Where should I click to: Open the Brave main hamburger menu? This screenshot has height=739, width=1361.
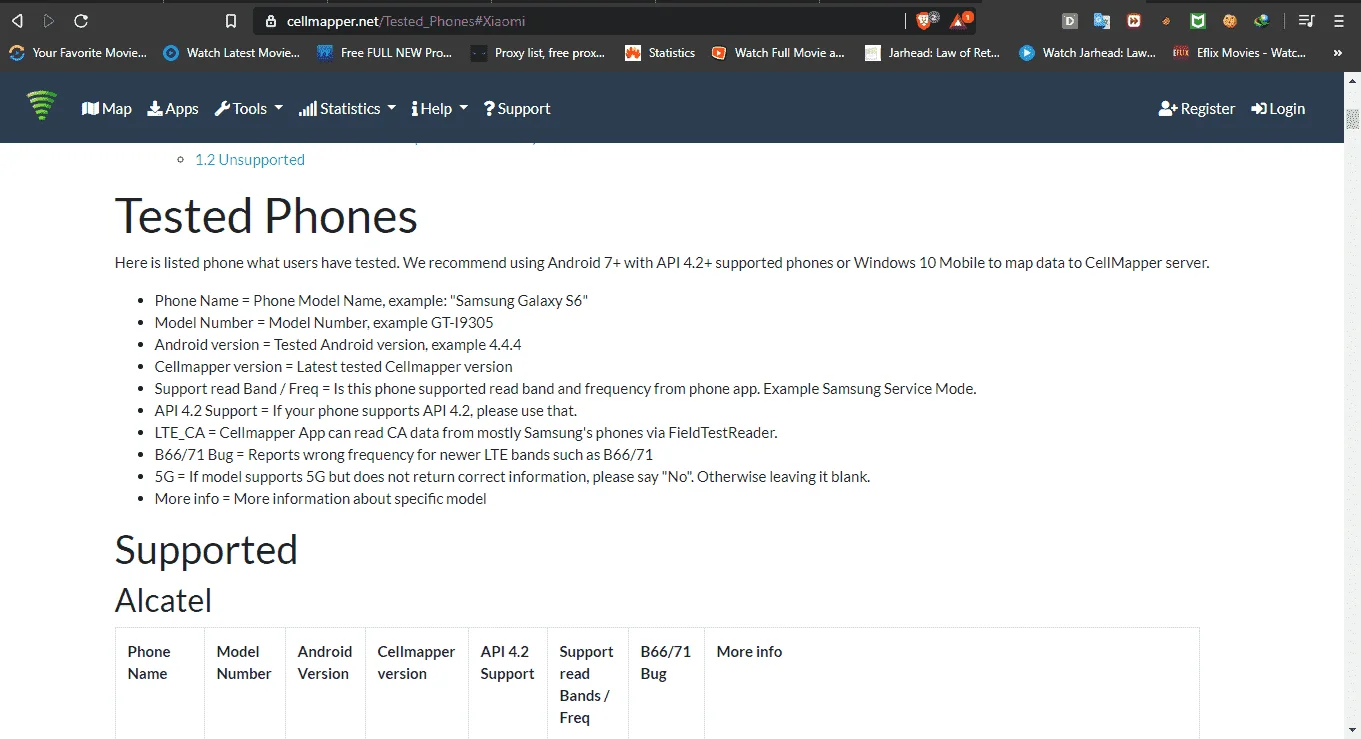click(1339, 20)
